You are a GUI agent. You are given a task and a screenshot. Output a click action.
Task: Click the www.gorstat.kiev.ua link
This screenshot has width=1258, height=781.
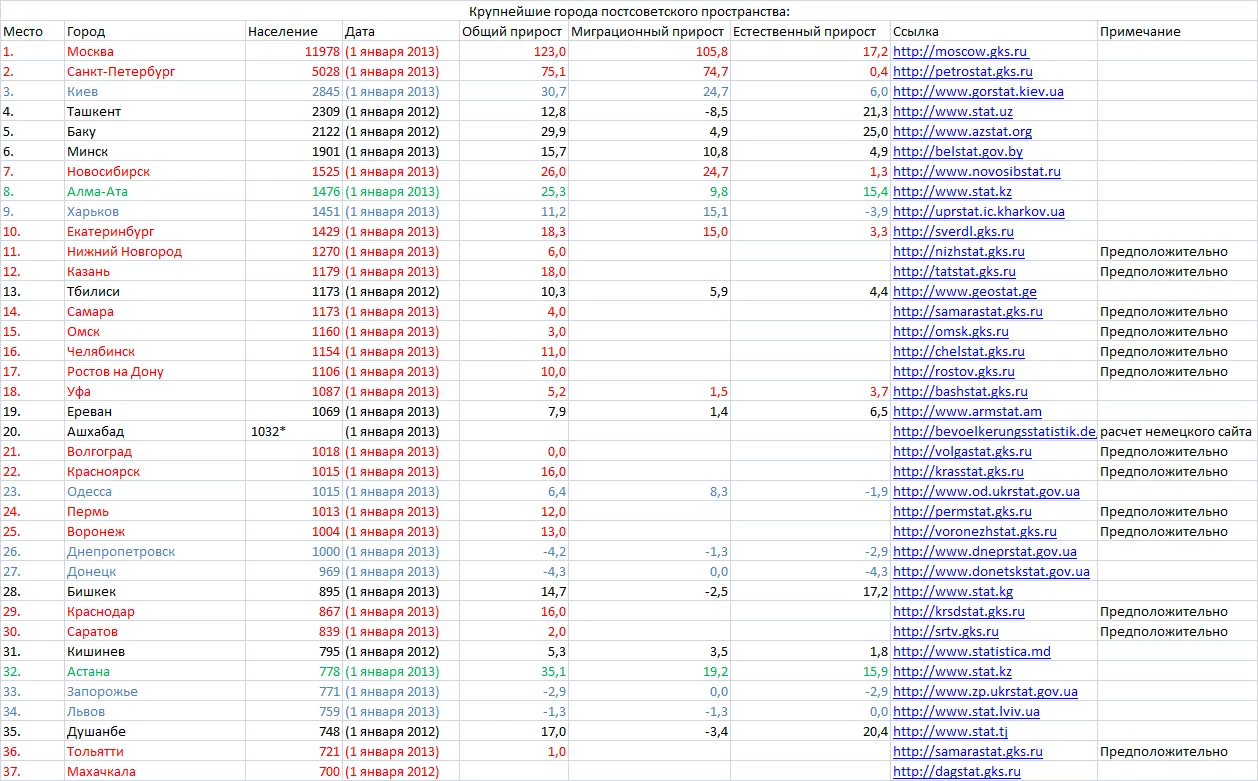(x=978, y=91)
